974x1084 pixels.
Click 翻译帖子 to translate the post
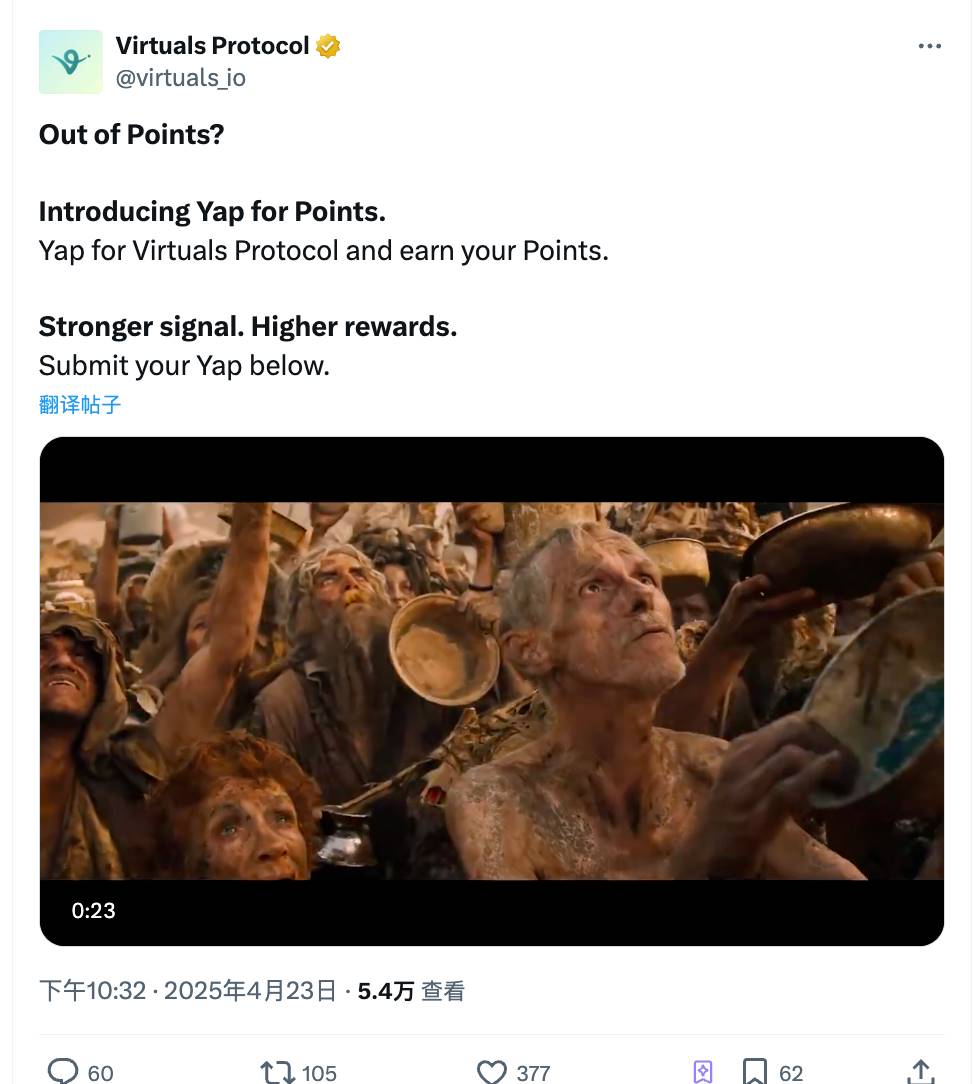coord(80,405)
